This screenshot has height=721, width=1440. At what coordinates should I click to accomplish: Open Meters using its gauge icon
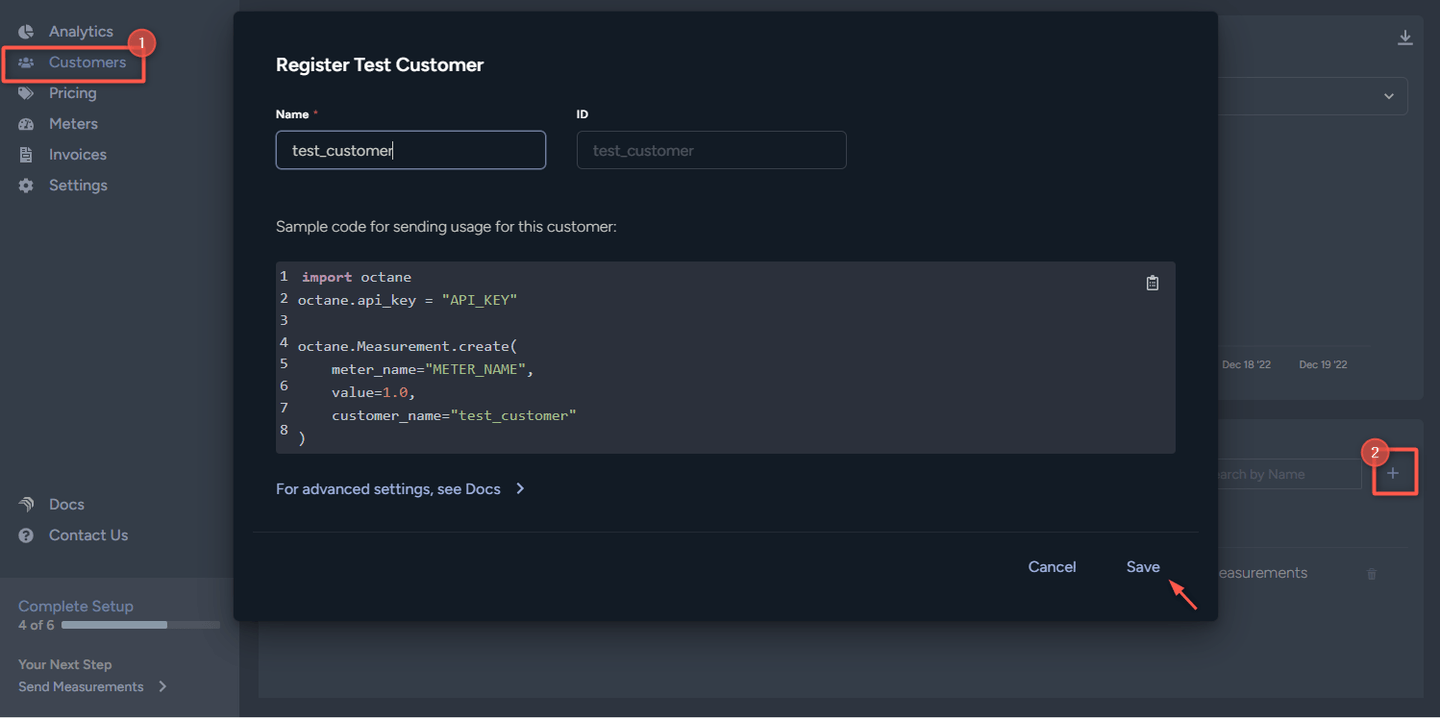(28, 123)
